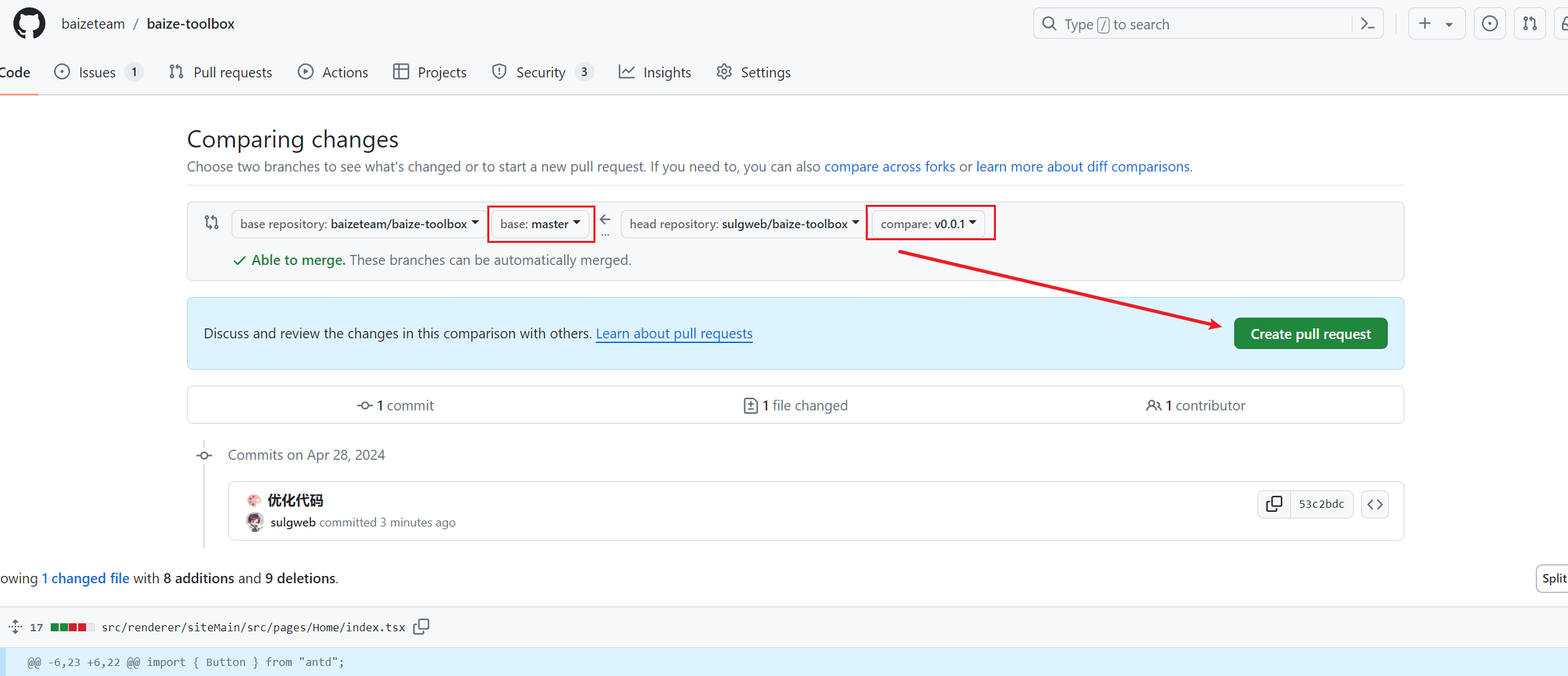Expand the base: master branch dropdown
Screen dimensions: 1568x676
(541, 224)
